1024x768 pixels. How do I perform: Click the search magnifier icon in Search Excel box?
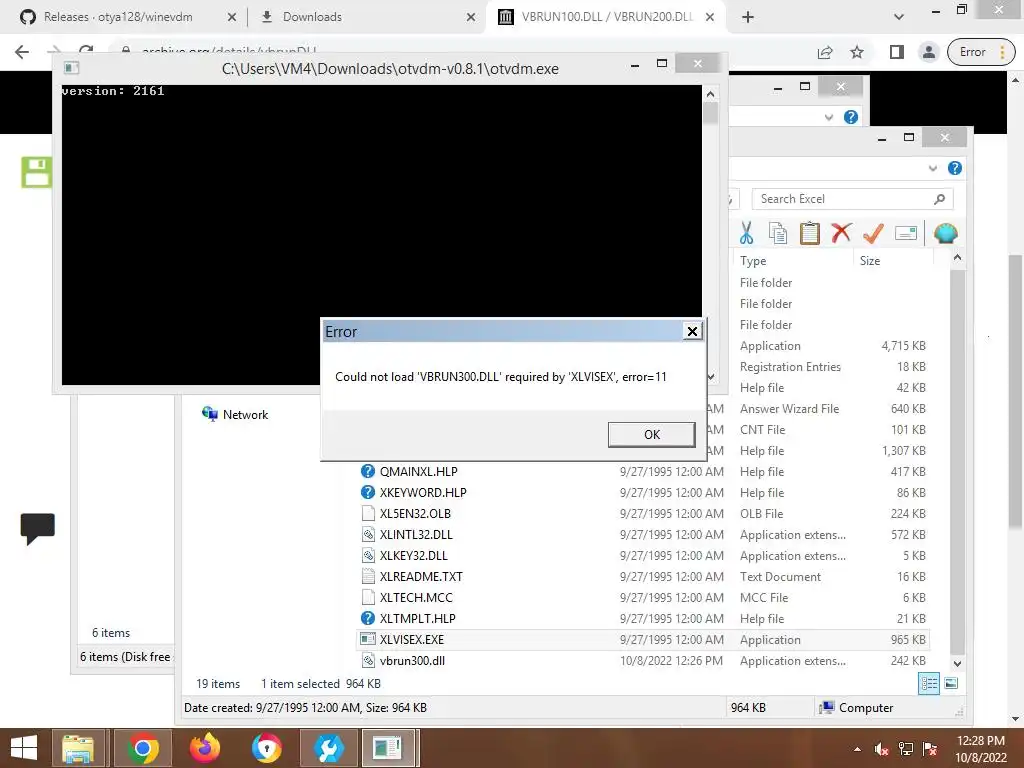[939, 199]
